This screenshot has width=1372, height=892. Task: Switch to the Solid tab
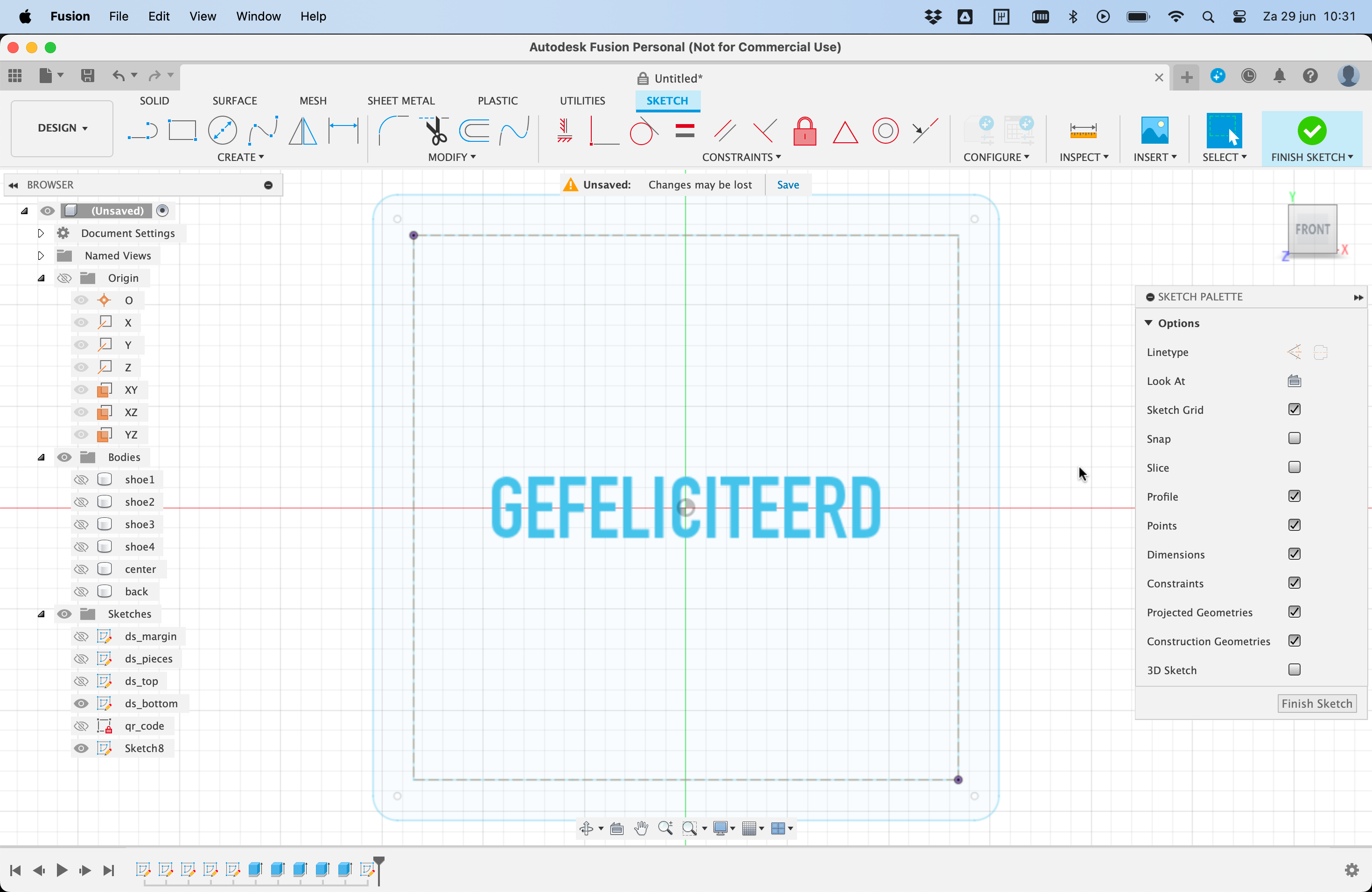coord(156,100)
